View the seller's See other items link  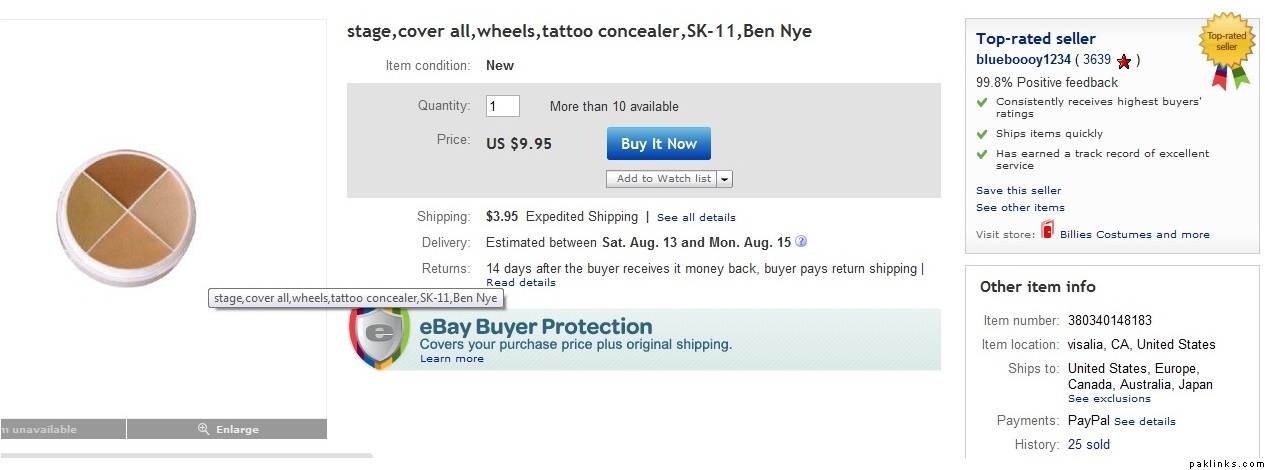click(x=1020, y=208)
